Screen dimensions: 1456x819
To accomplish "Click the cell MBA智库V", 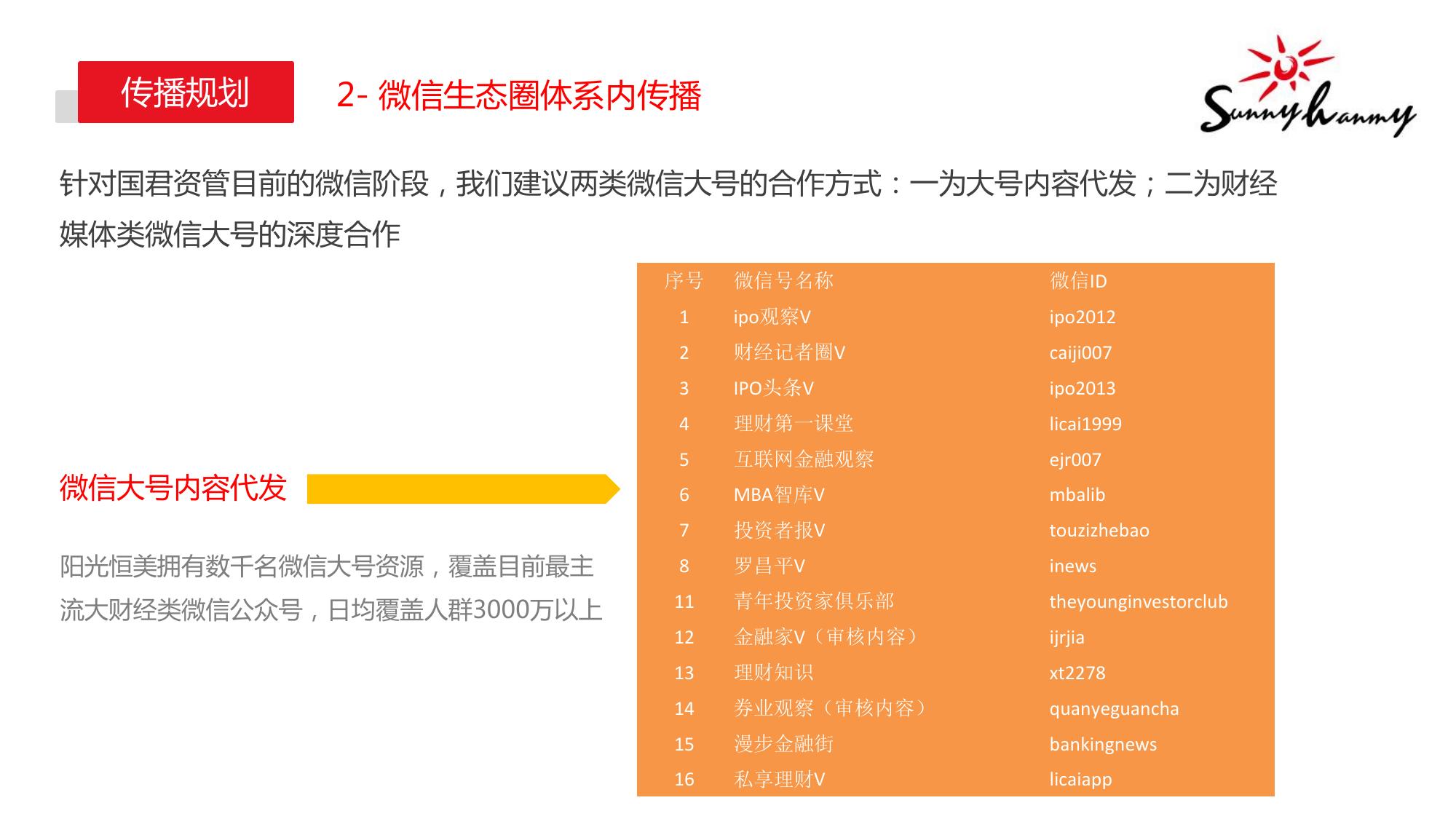I will tap(779, 495).
